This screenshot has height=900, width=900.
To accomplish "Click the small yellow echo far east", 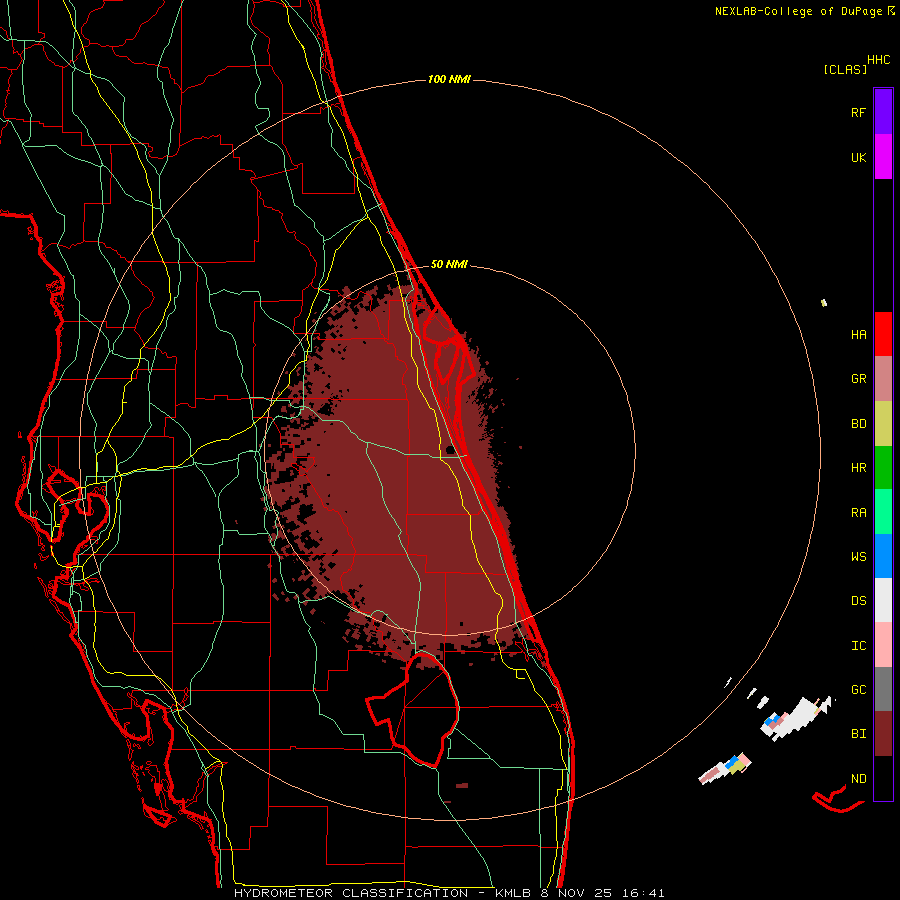I will 824,302.
